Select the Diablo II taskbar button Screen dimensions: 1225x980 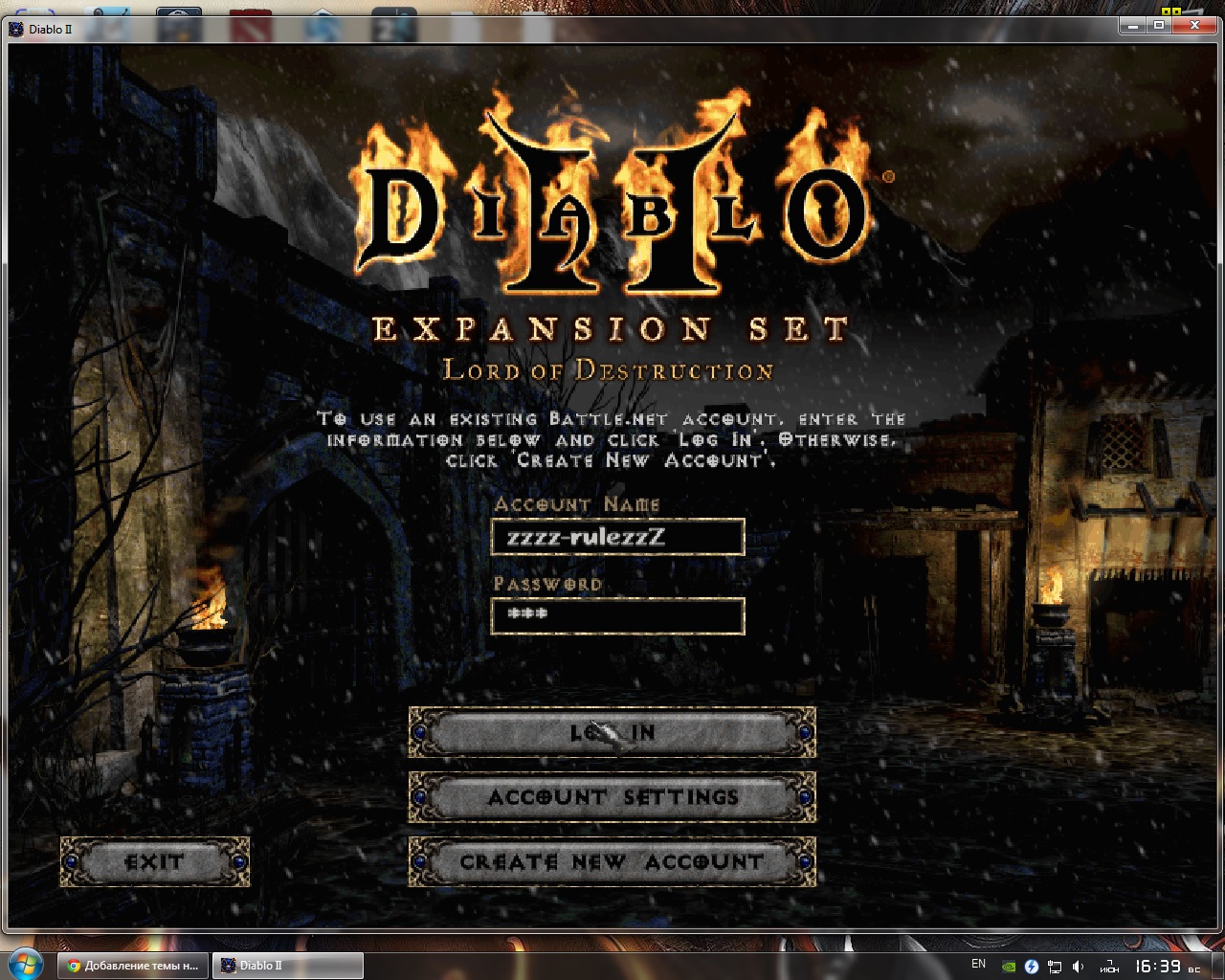click(x=287, y=966)
